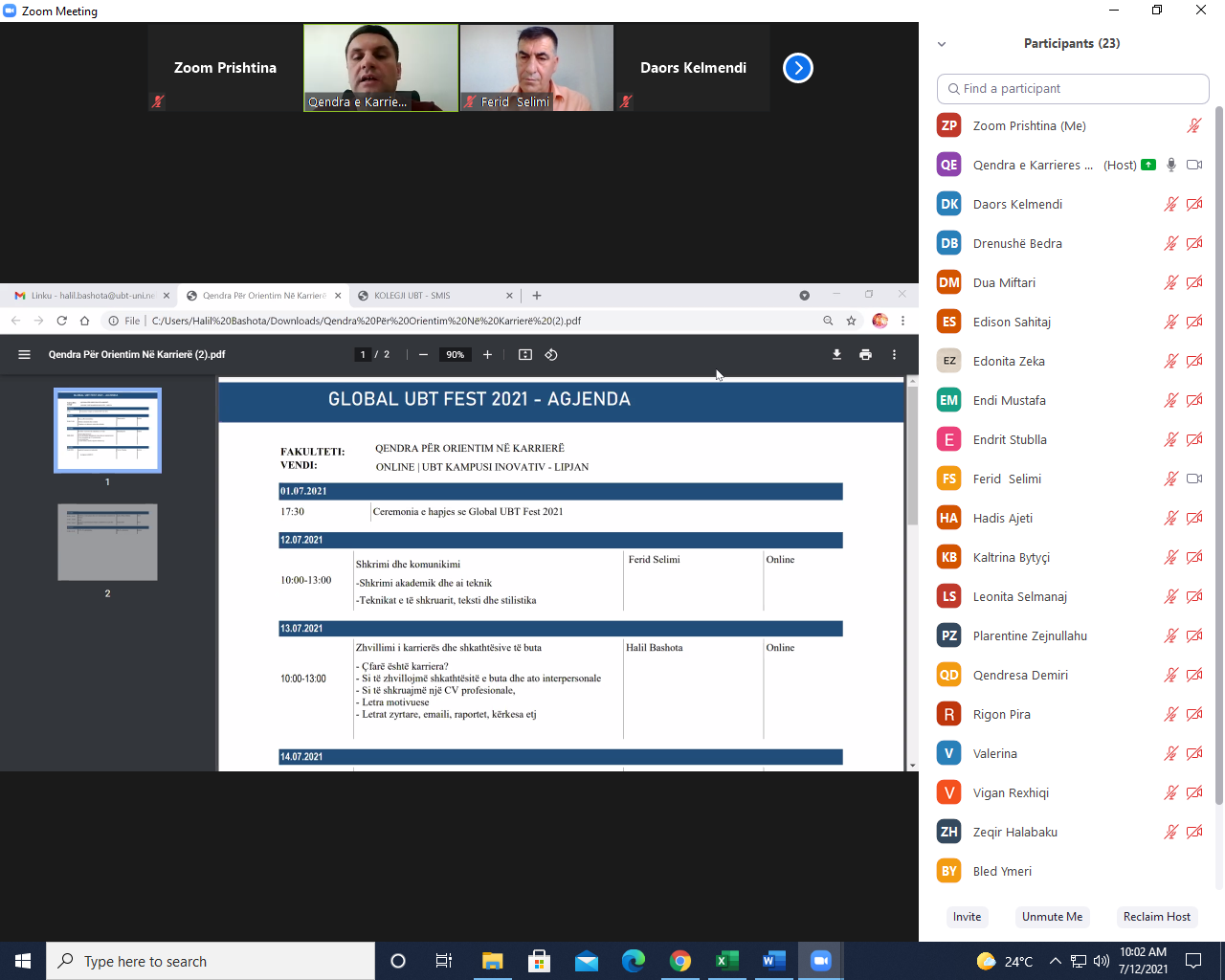
Task: Click the Reclaim Host button
Action: [x=1156, y=917]
